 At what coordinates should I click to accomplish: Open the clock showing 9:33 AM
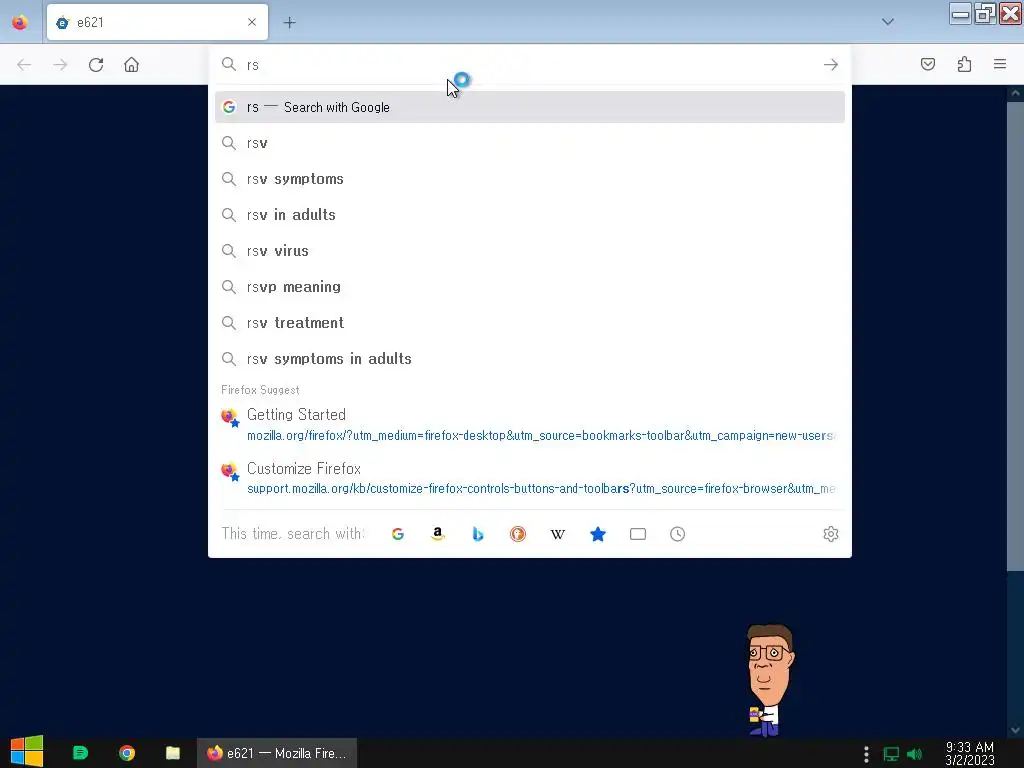pos(970,753)
